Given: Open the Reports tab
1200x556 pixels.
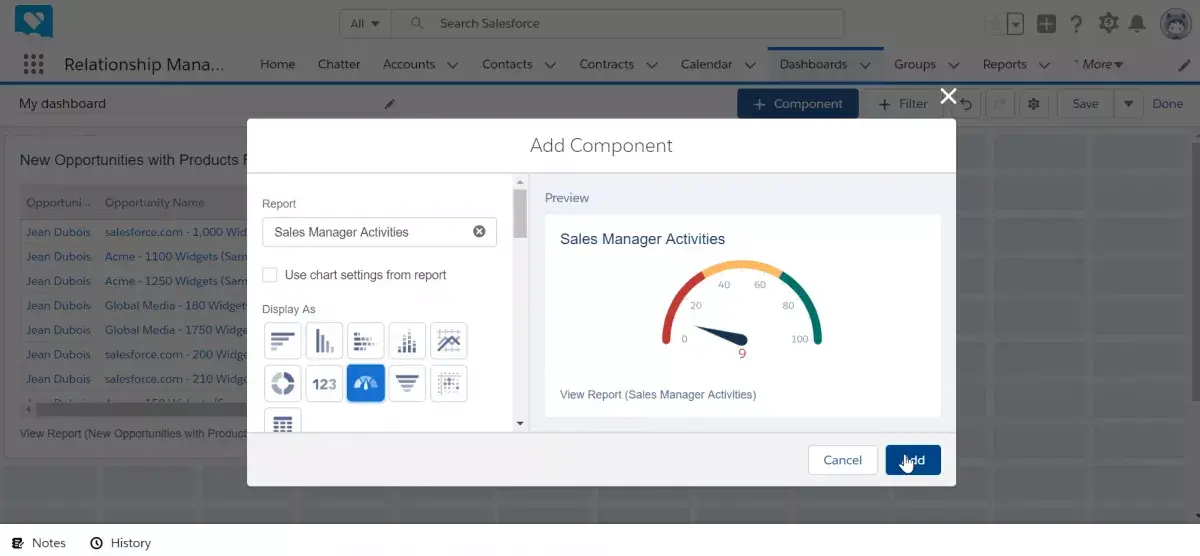Looking at the screenshot, I should (1005, 64).
